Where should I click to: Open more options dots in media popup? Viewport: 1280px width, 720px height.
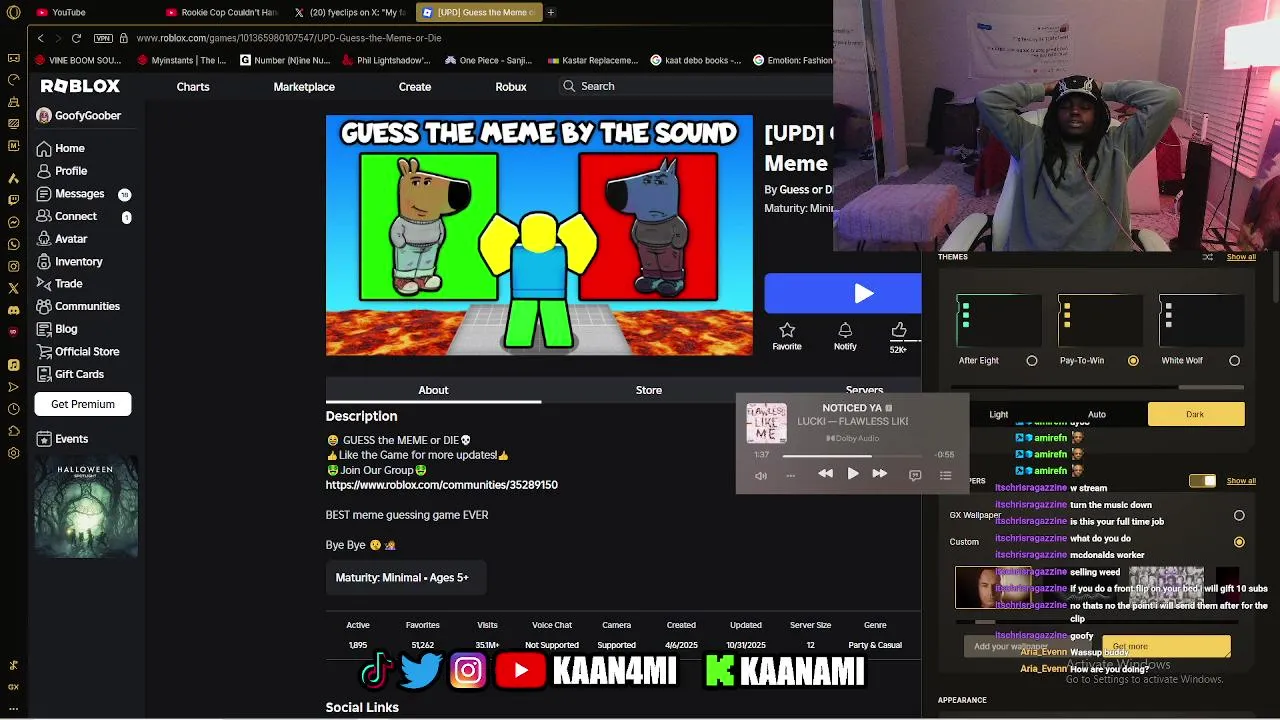coord(790,476)
